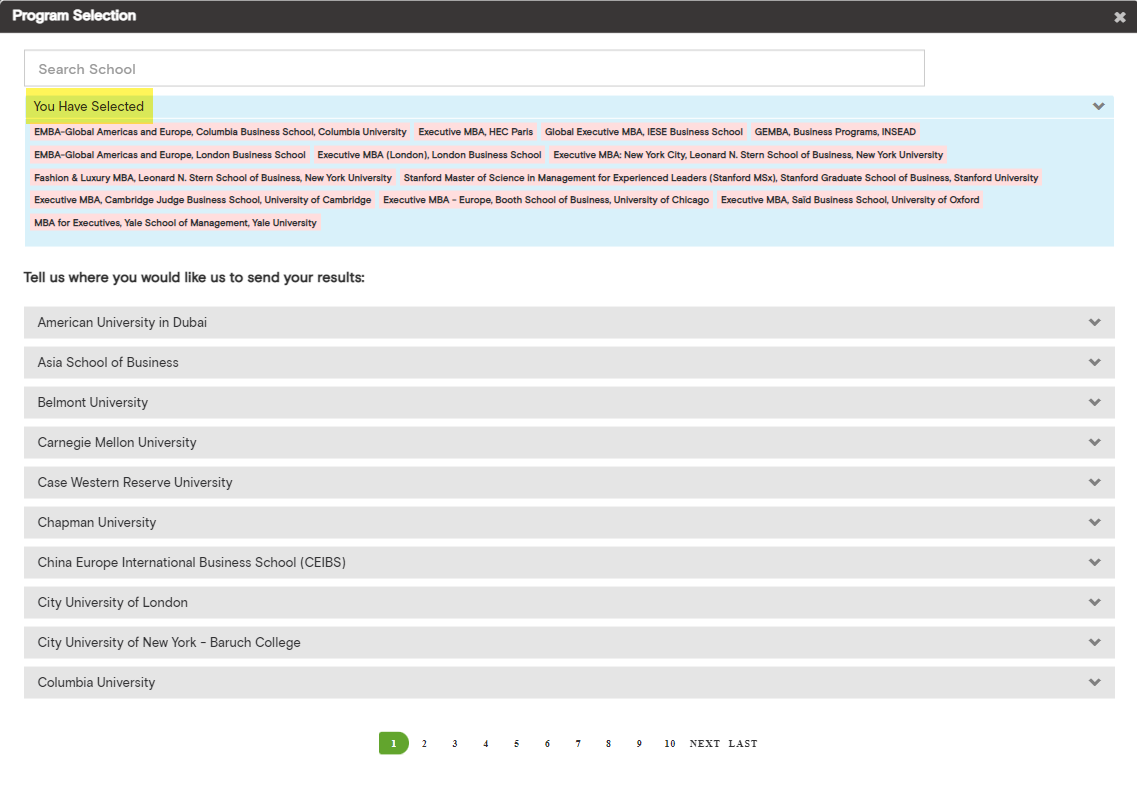This screenshot has height=793, width=1137.
Task: Go to page 7
Action: 578,744
